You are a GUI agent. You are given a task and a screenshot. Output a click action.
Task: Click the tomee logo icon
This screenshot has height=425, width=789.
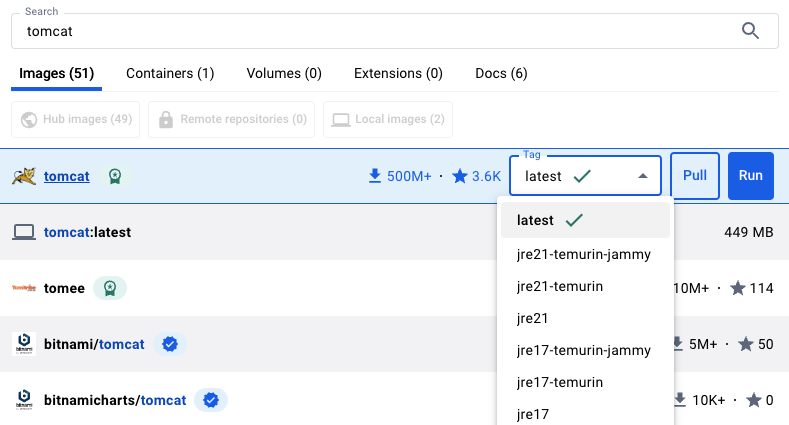click(24, 288)
